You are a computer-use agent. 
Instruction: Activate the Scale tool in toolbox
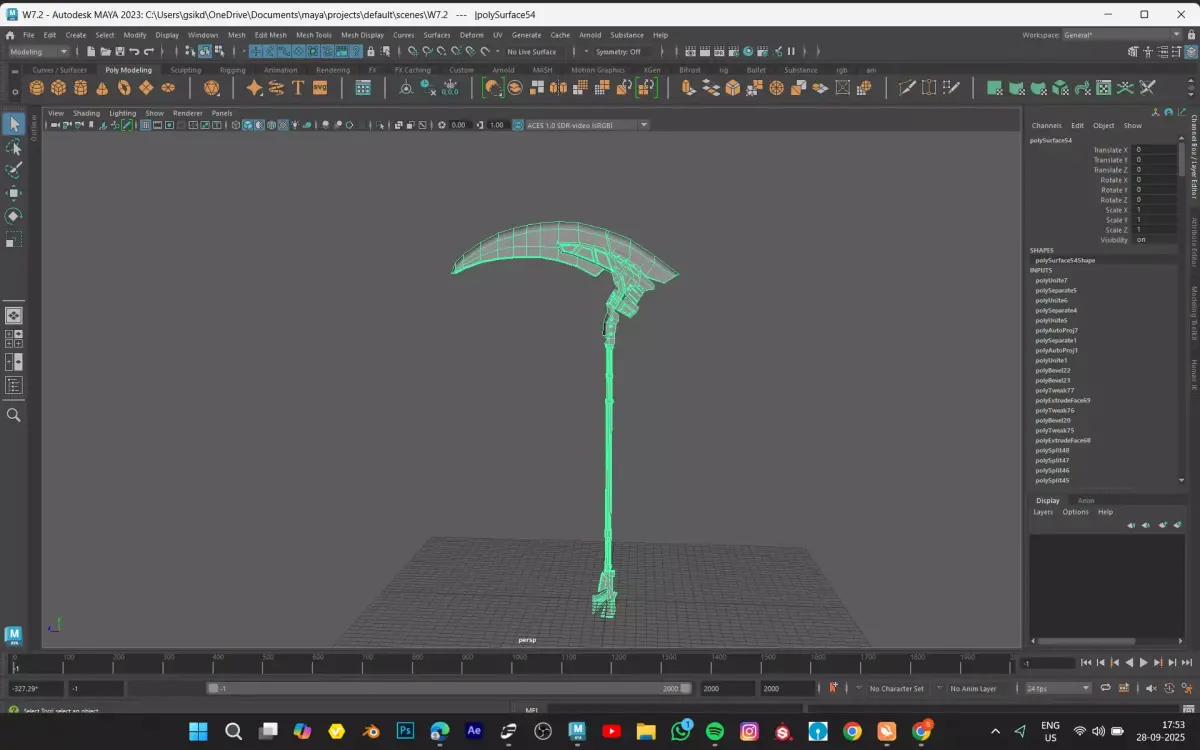point(14,240)
